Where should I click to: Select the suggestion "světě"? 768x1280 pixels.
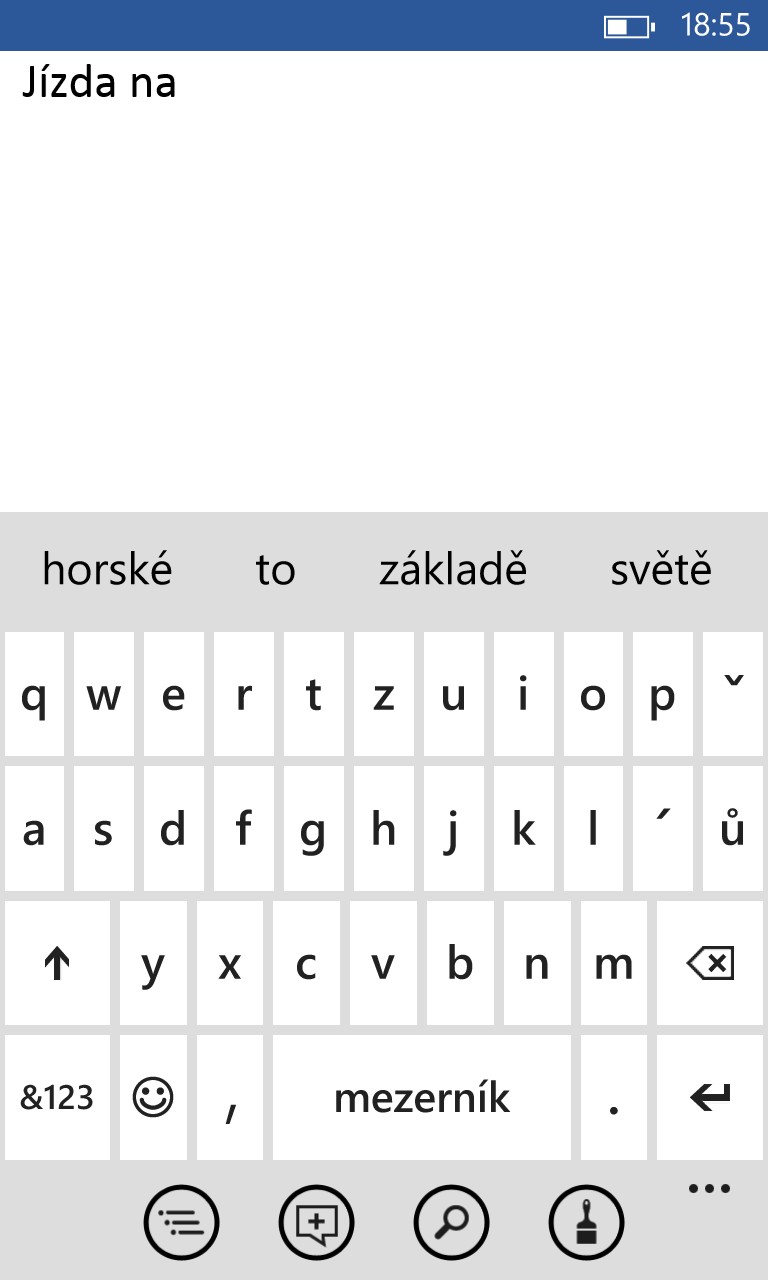(661, 570)
